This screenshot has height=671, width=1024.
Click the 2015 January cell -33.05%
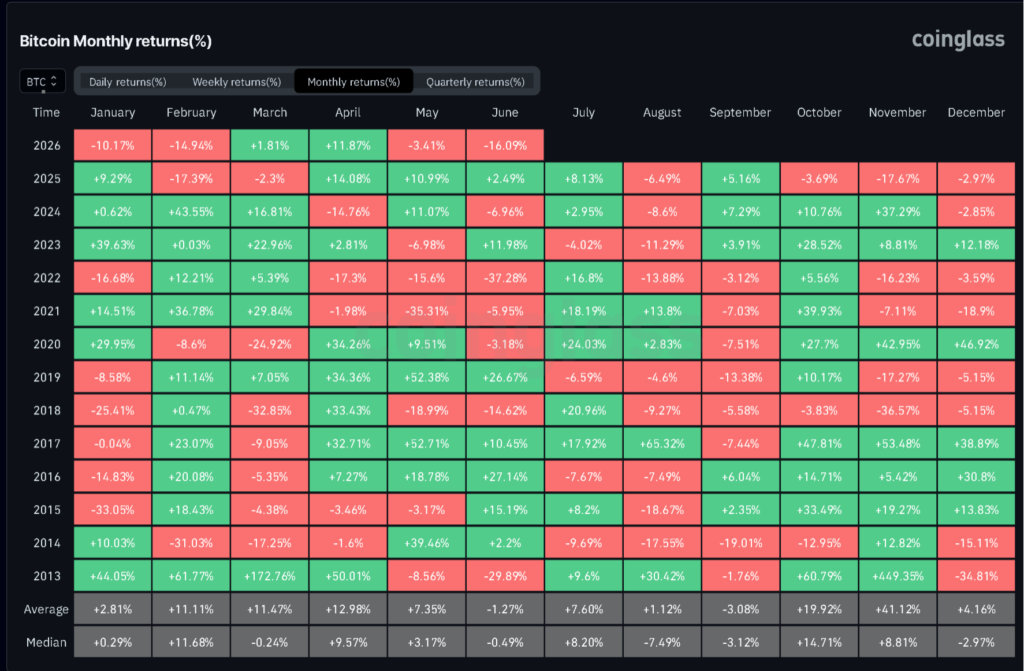tap(113, 510)
